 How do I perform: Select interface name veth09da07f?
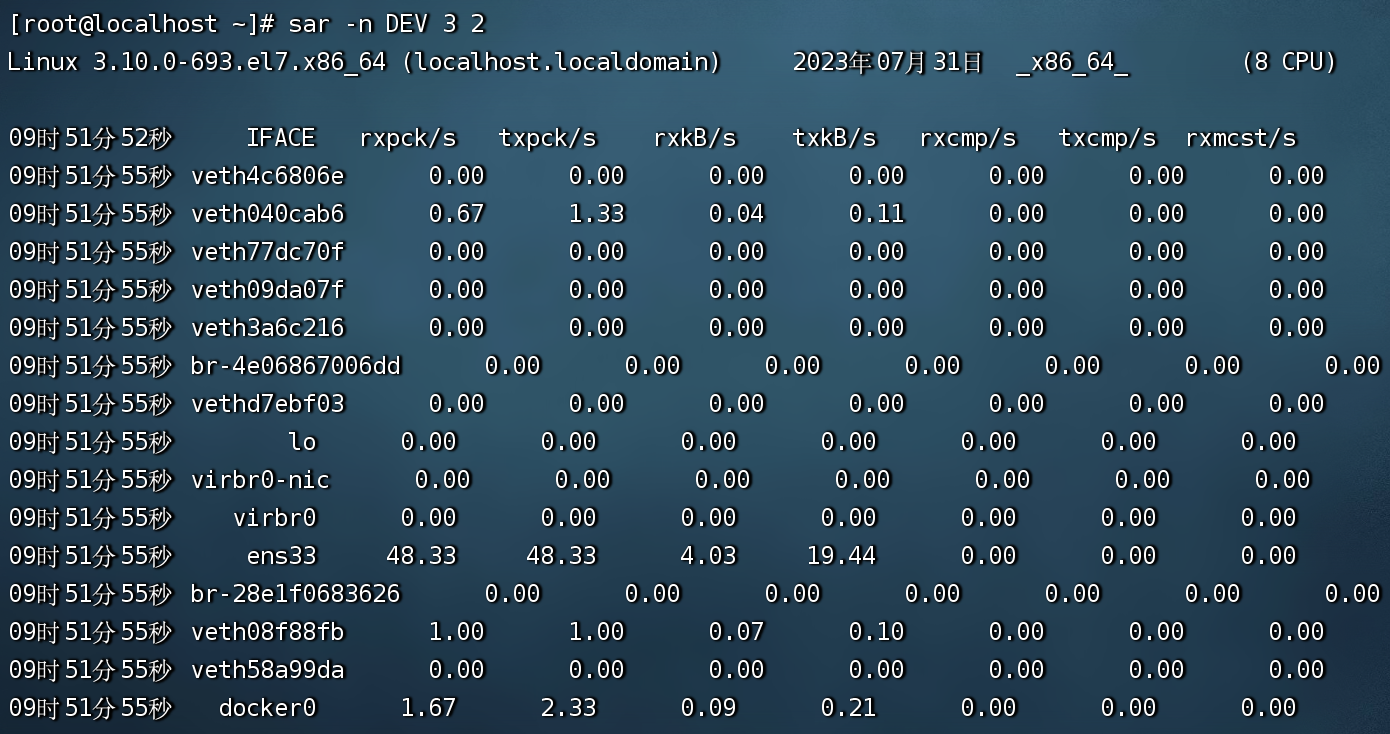(268, 290)
